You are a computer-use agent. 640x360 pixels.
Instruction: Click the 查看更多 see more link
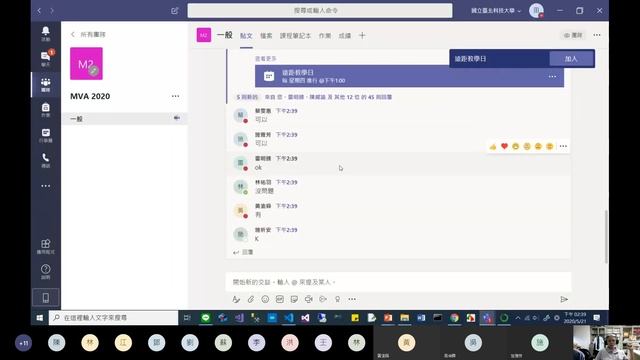click(266, 59)
